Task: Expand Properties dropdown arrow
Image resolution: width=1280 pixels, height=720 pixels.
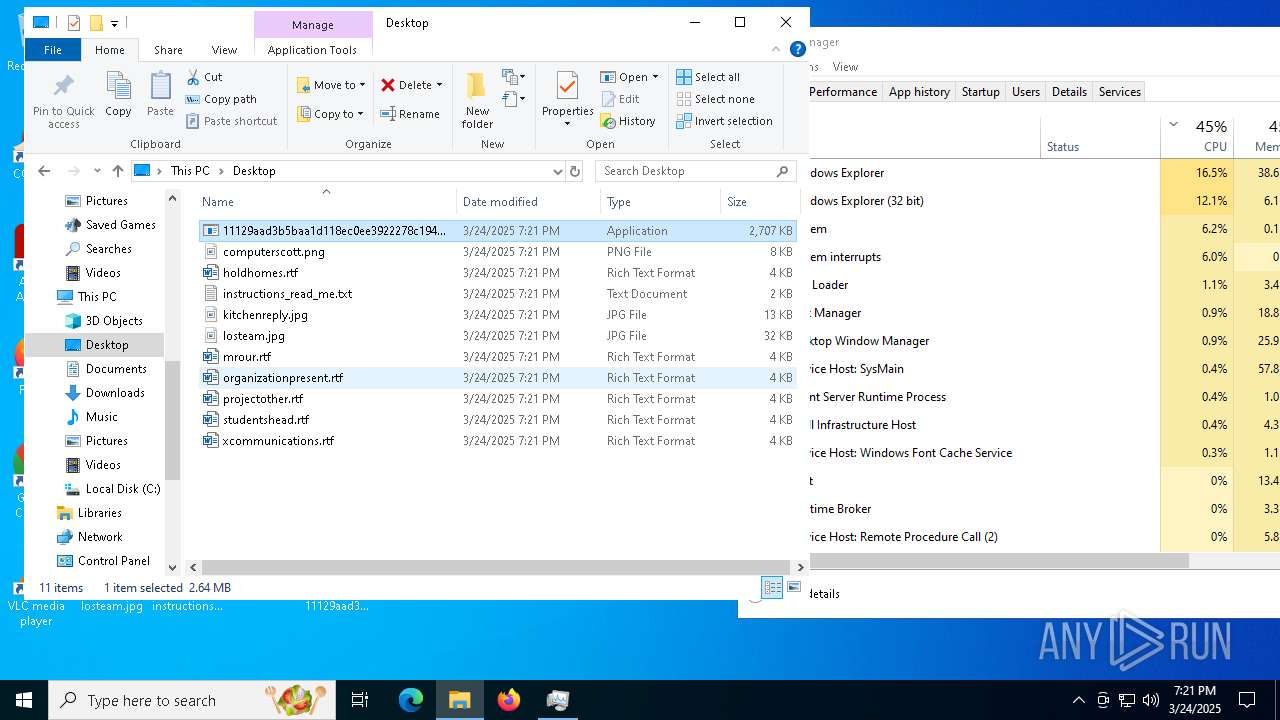Action: [567, 124]
